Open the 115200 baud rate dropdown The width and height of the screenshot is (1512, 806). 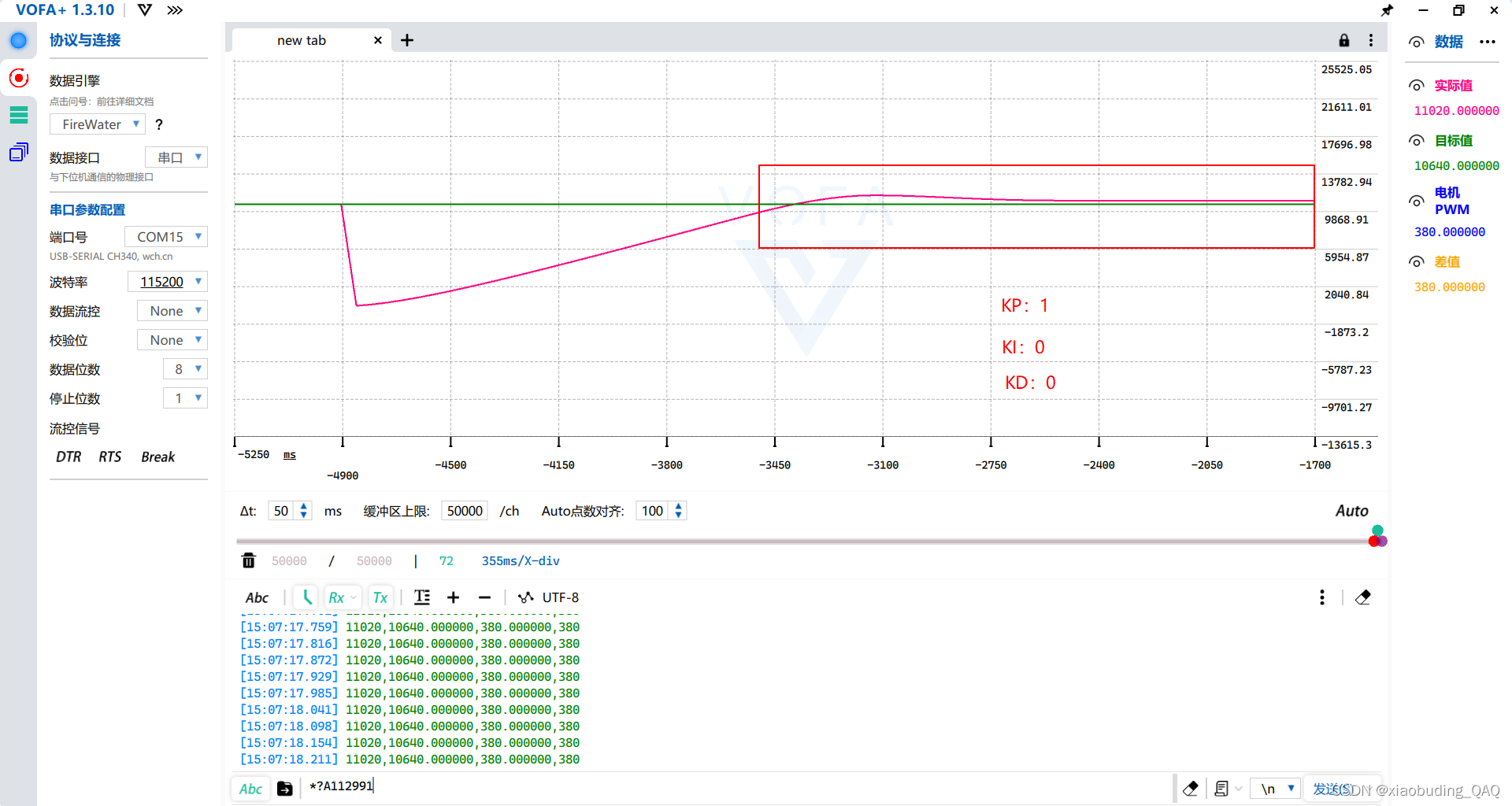coord(168,282)
